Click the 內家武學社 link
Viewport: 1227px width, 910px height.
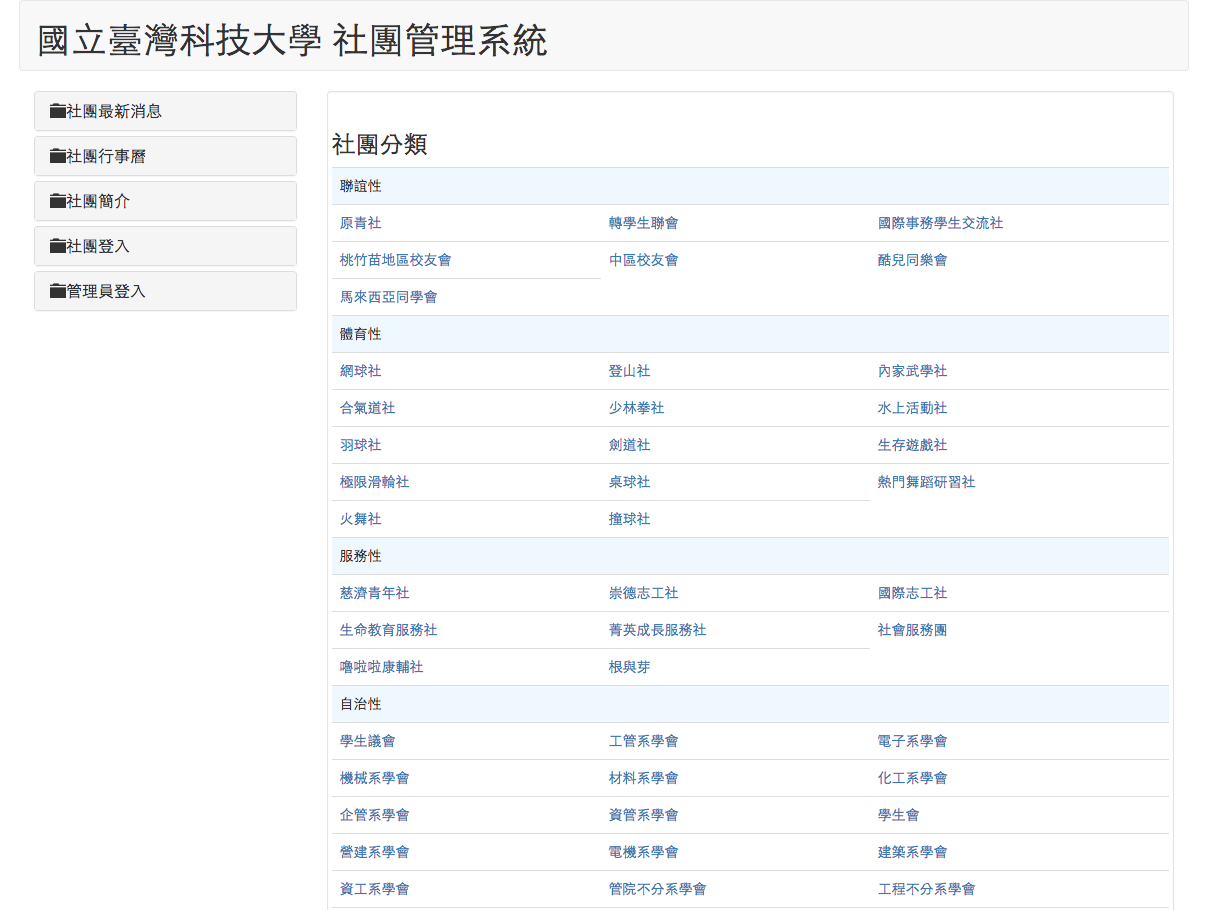point(912,371)
